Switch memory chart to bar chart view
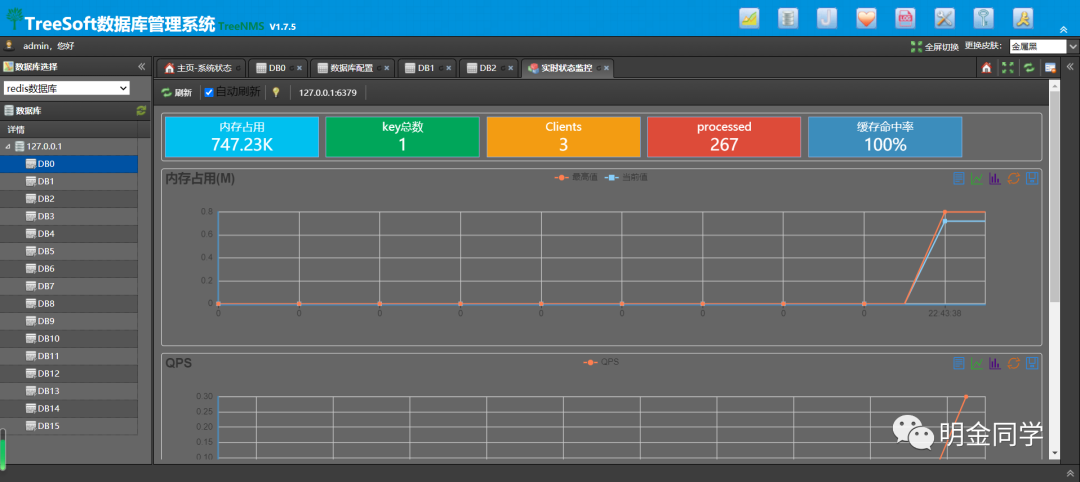Screen dimensions: 1080x482 995,179
